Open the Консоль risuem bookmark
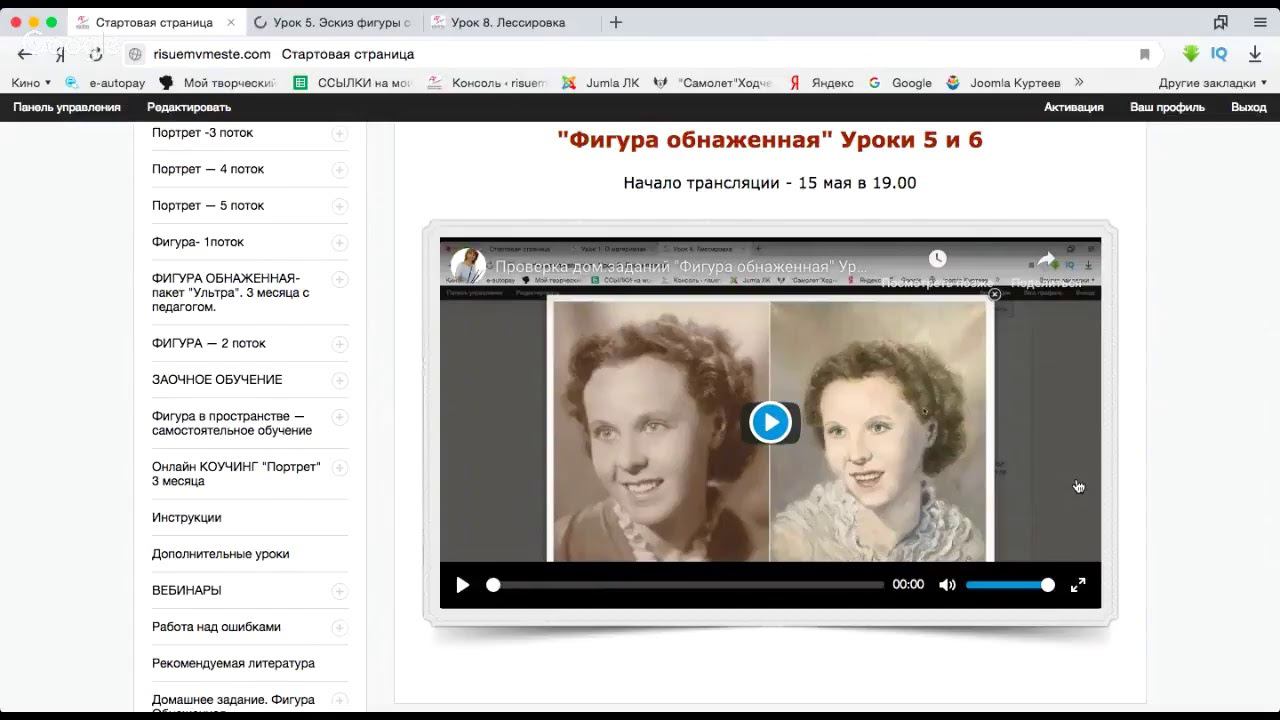Screen dimensions: 1280x720 487,83
